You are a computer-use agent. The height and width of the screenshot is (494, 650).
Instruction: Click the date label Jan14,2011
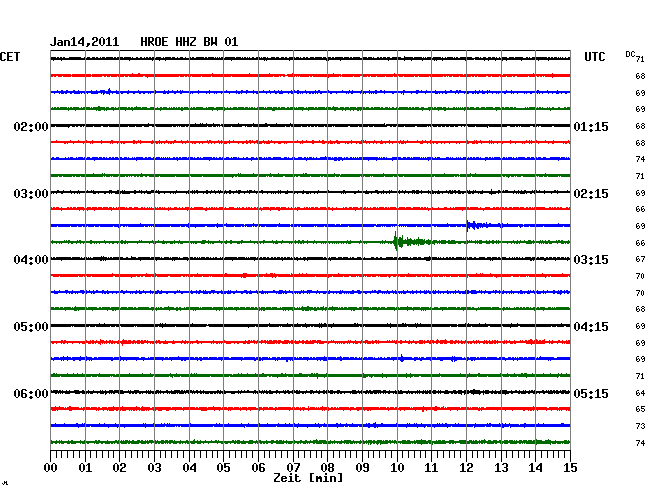point(84,42)
